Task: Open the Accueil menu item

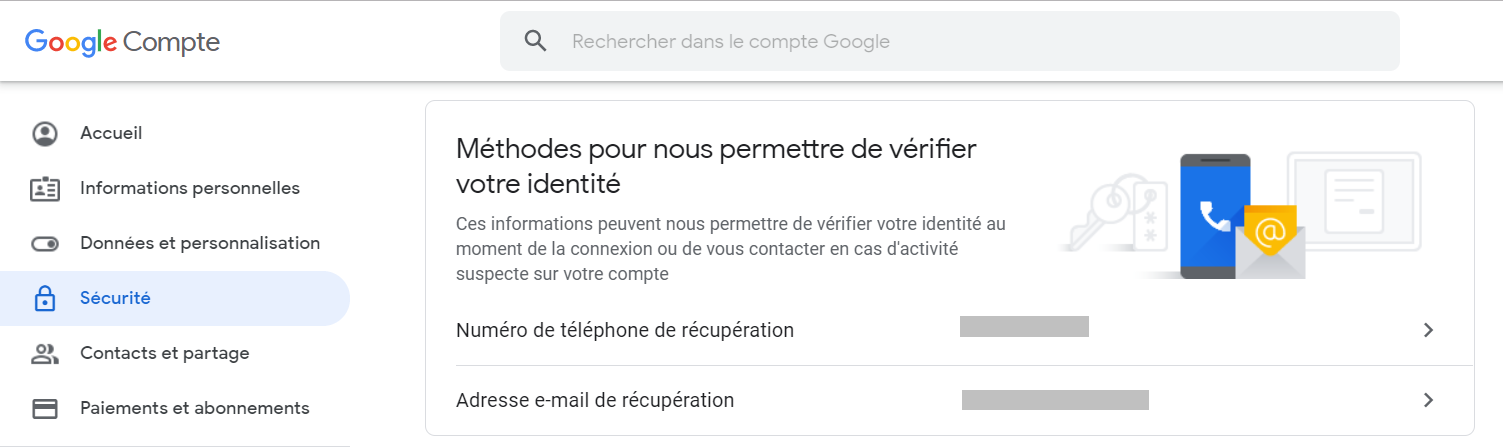Action: 111,133
